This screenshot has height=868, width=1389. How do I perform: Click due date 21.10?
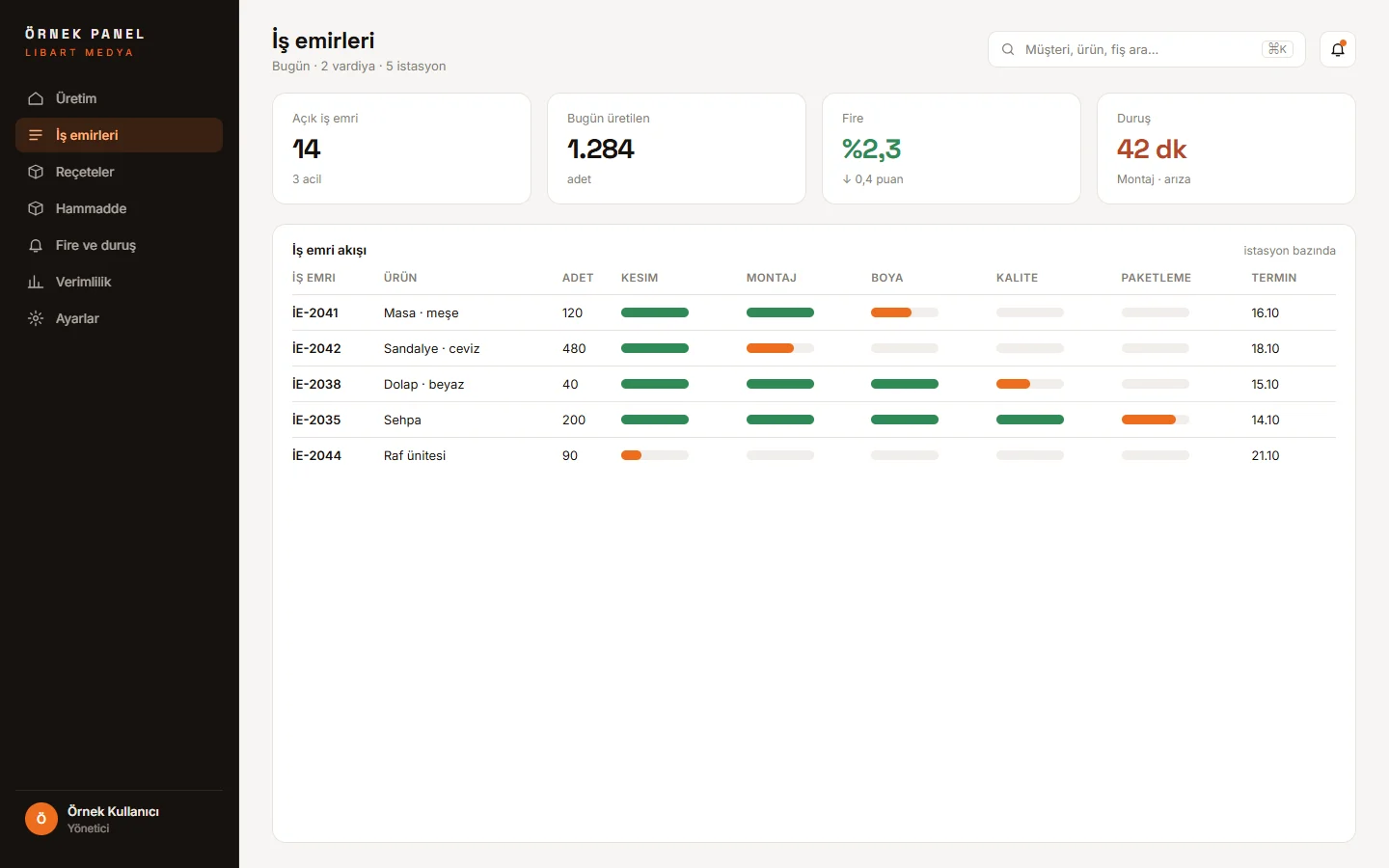[1266, 455]
